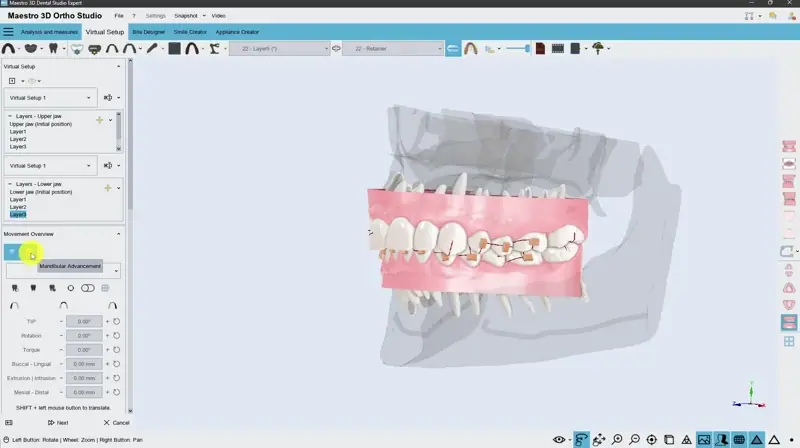The height and width of the screenshot is (448, 800).
Task: Switch to the Appliance Creator tab
Action: pyautogui.click(x=237, y=32)
